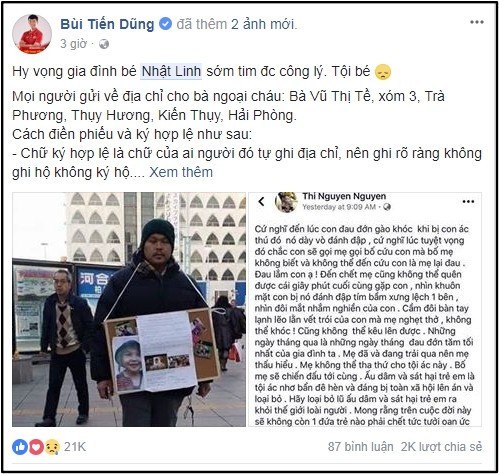Viewport: 499px width, 474px height.
Task: Open the 21K reactions count list
Action: 75,447
